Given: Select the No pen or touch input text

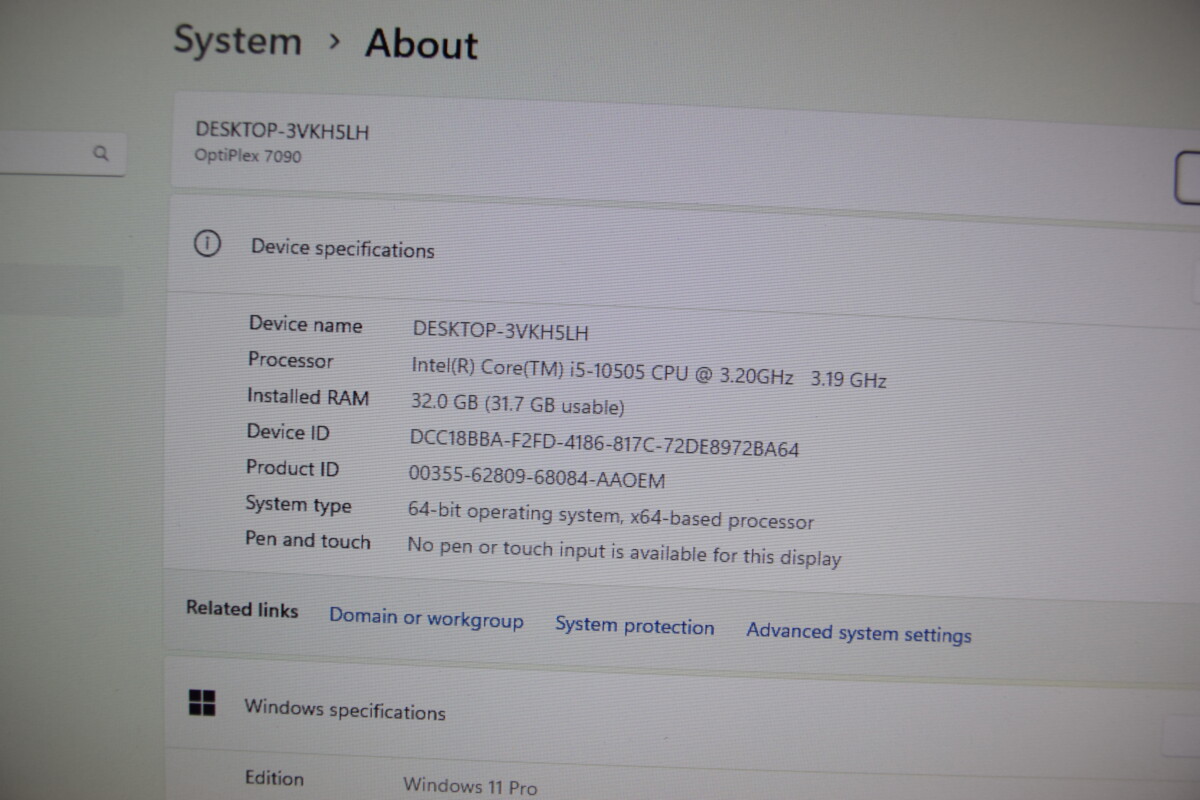Looking at the screenshot, I should tap(624, 552).
